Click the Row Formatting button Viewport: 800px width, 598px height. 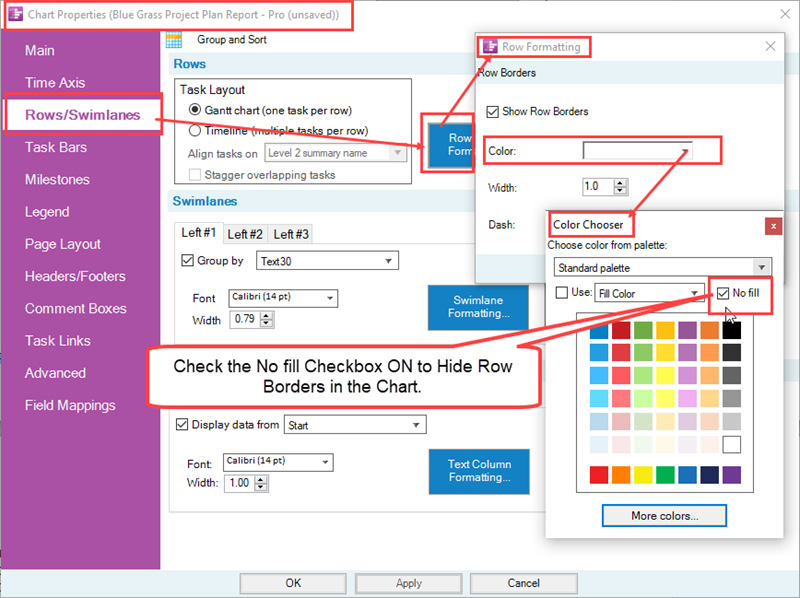[451, 144]
